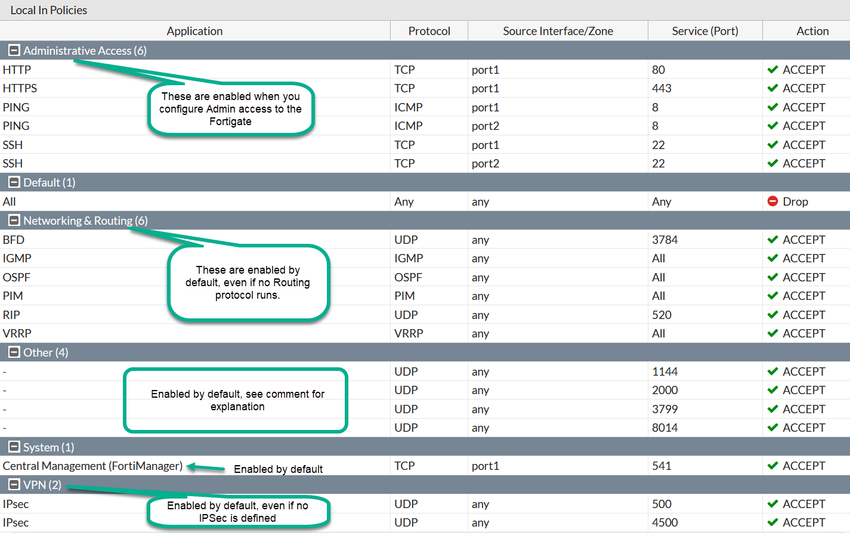Collapse the VPN (2) section
850x533 pixels.
tap(14, 484)
